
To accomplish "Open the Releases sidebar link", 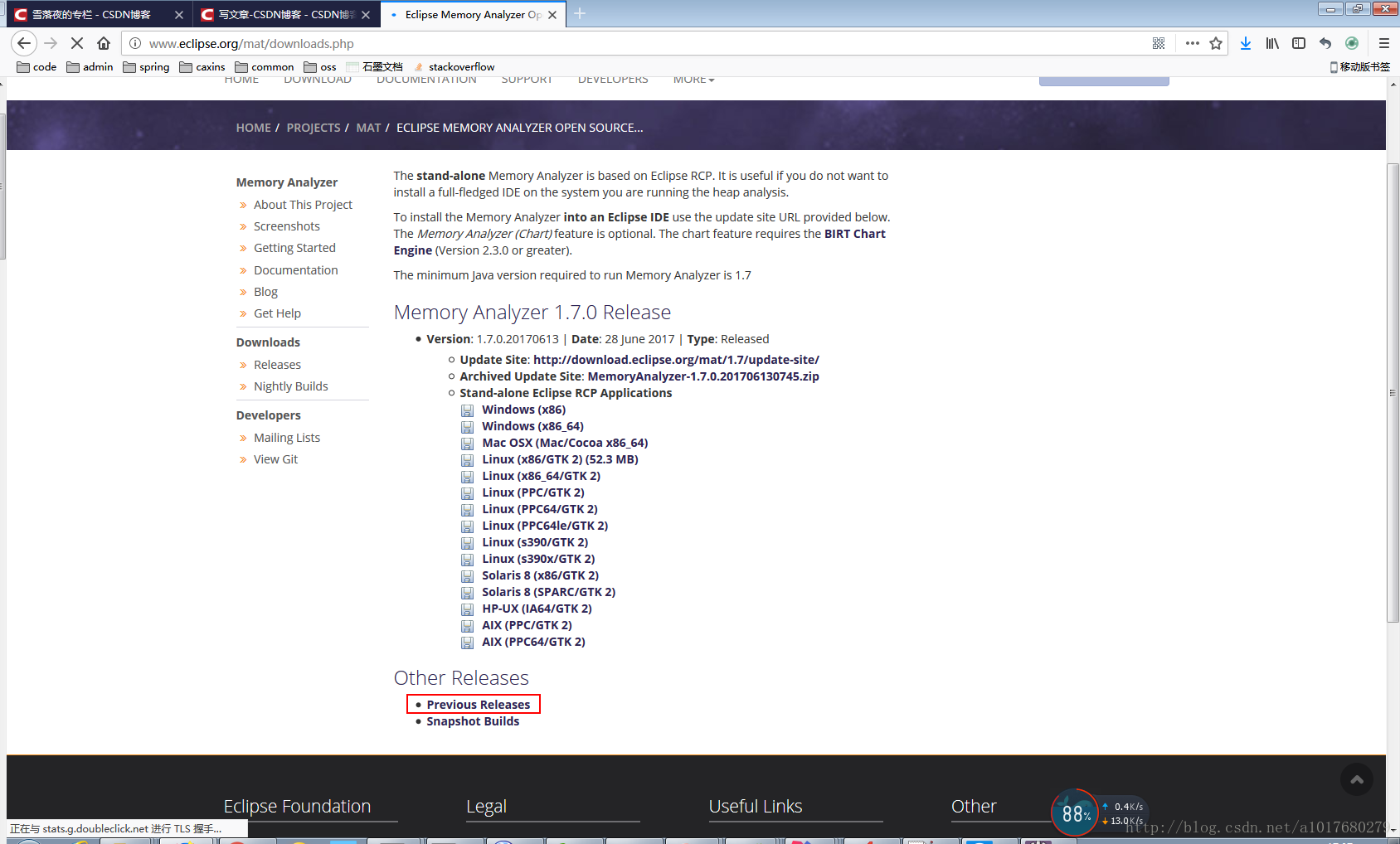I will pos(277,365).
